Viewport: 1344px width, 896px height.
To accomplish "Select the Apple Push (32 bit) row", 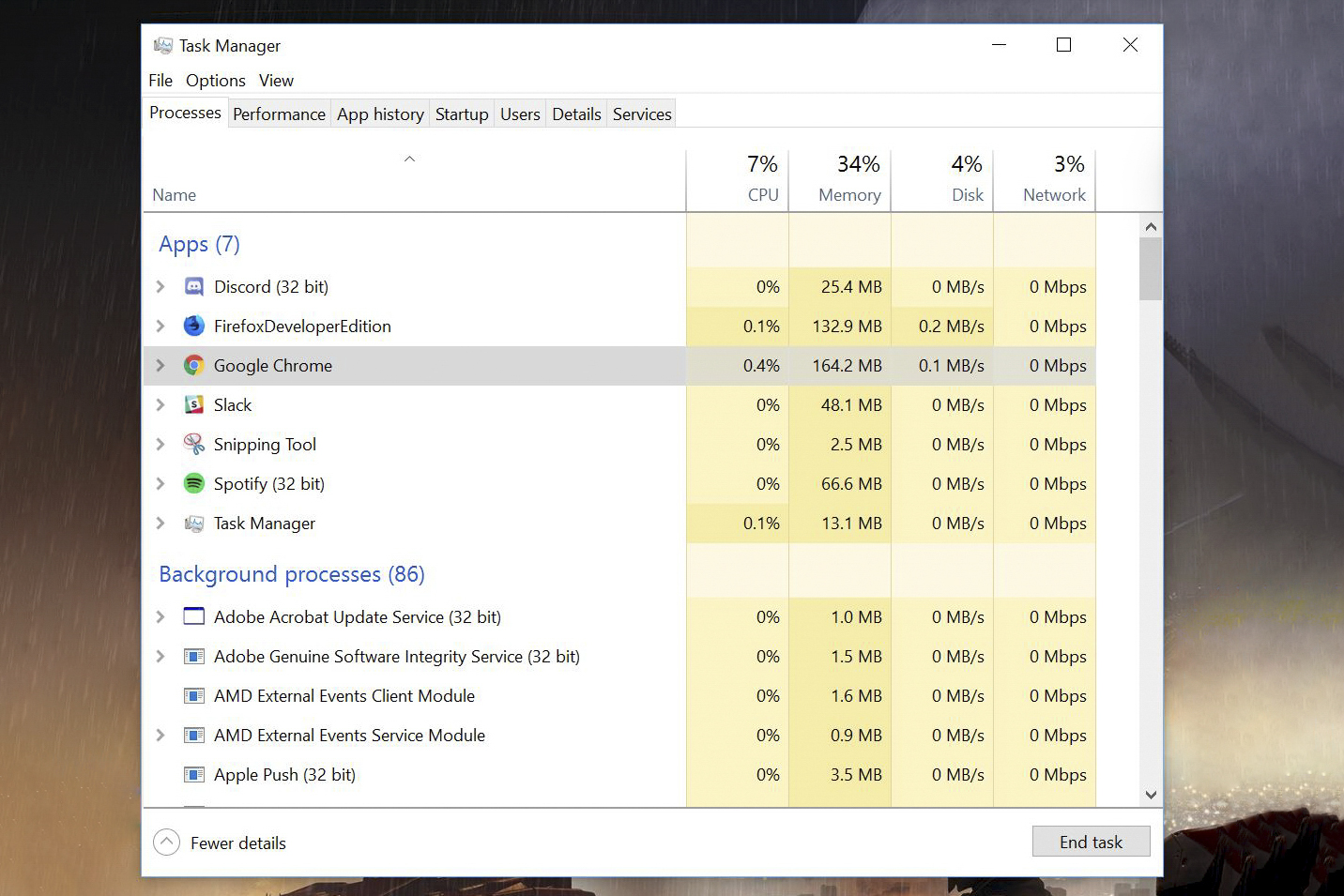I will (x=619, y=775).
